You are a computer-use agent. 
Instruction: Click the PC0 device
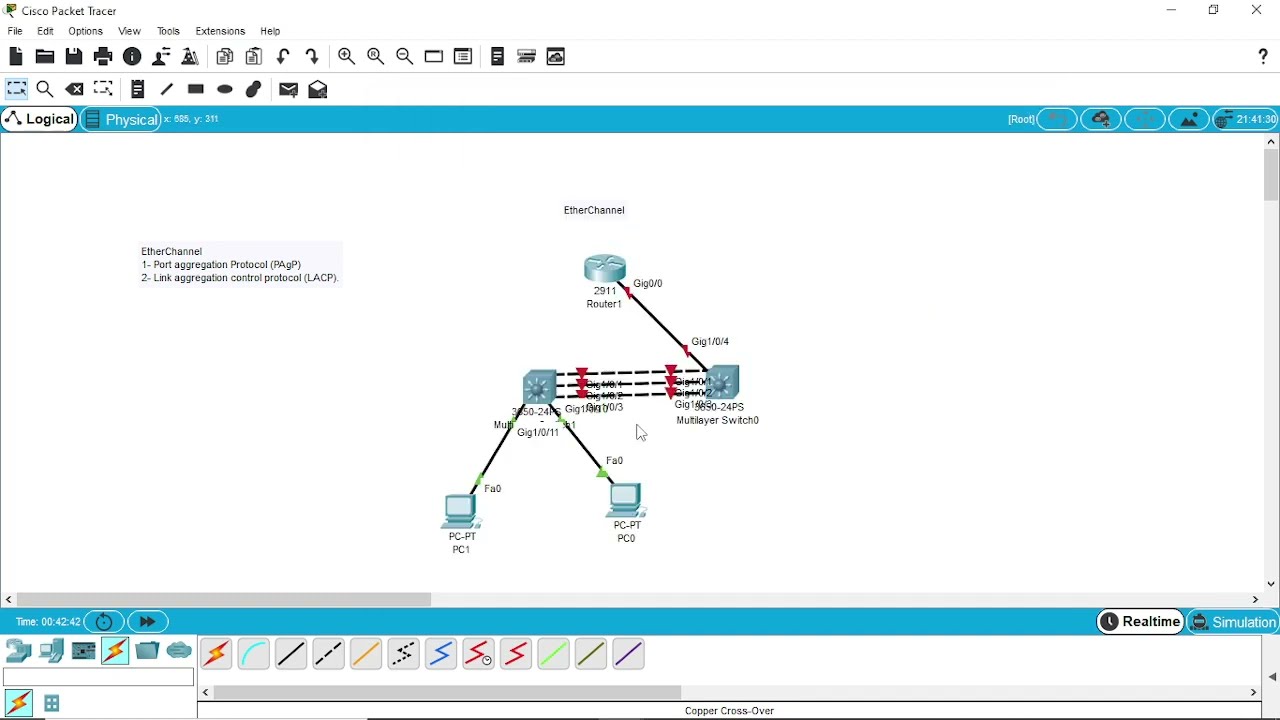[x=625, y=500]
